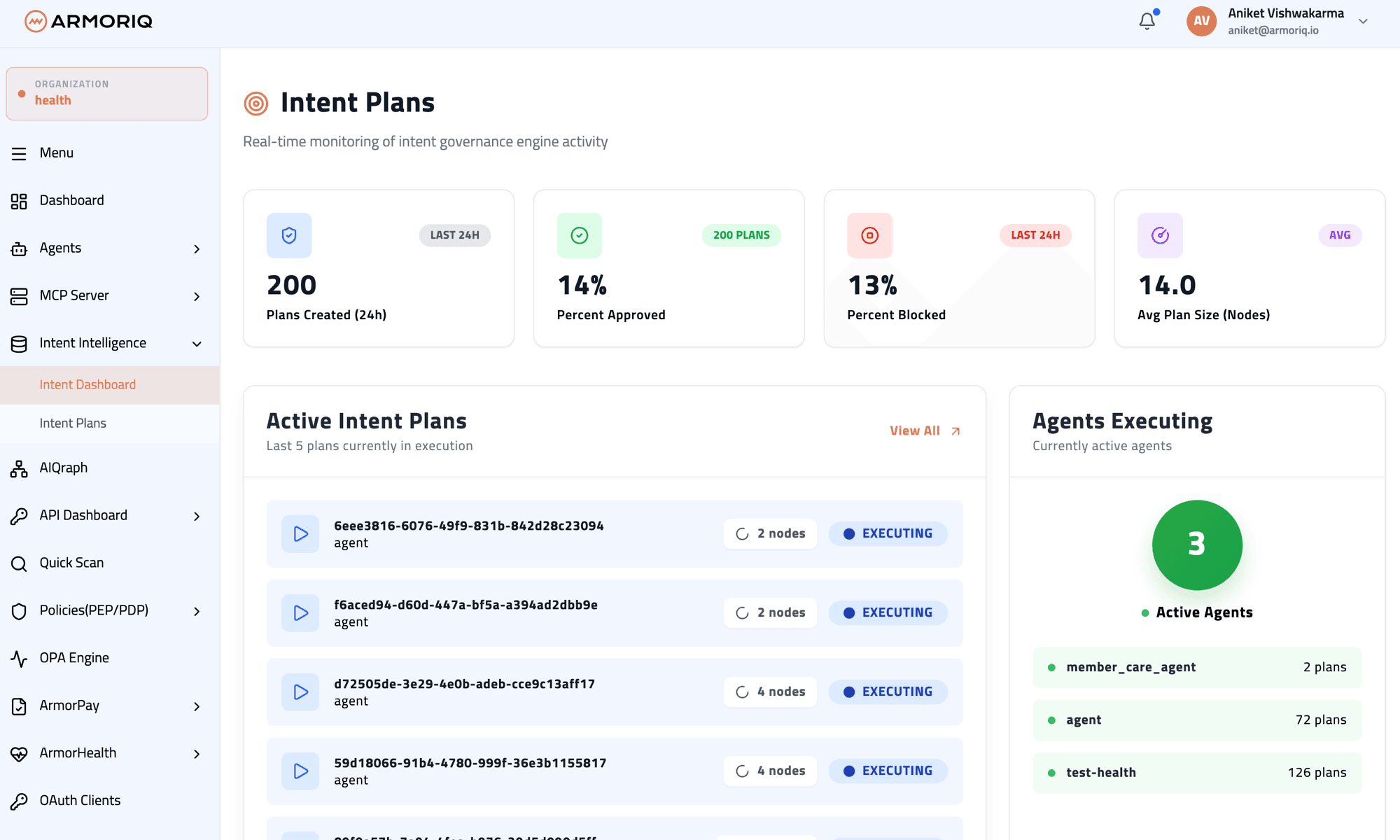Expand the Agents submenu chevron
Viewport: 1400px width, 840px height.
[x=197, y=249]
